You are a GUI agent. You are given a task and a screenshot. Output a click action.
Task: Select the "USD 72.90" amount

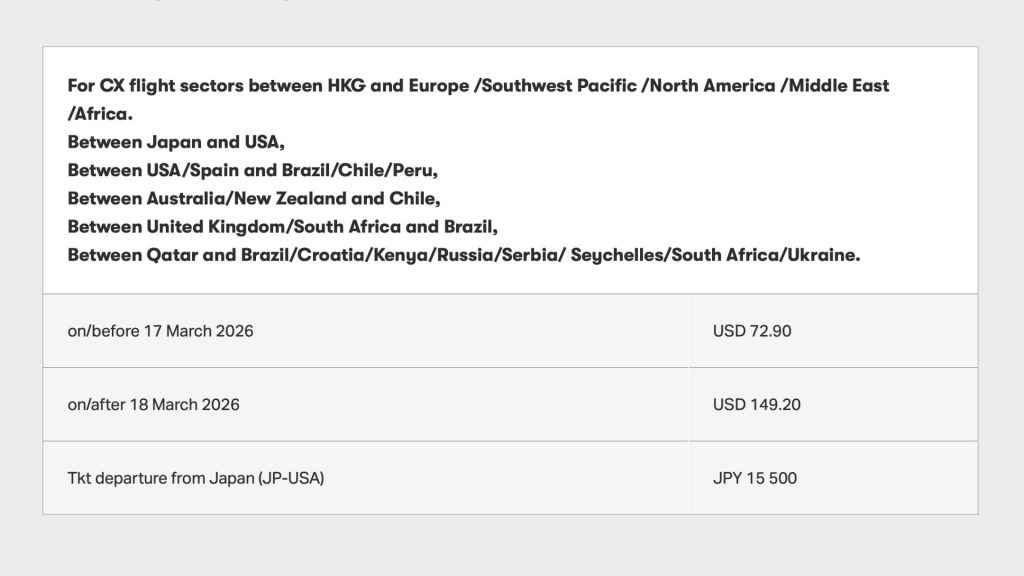tap(751, 331)
